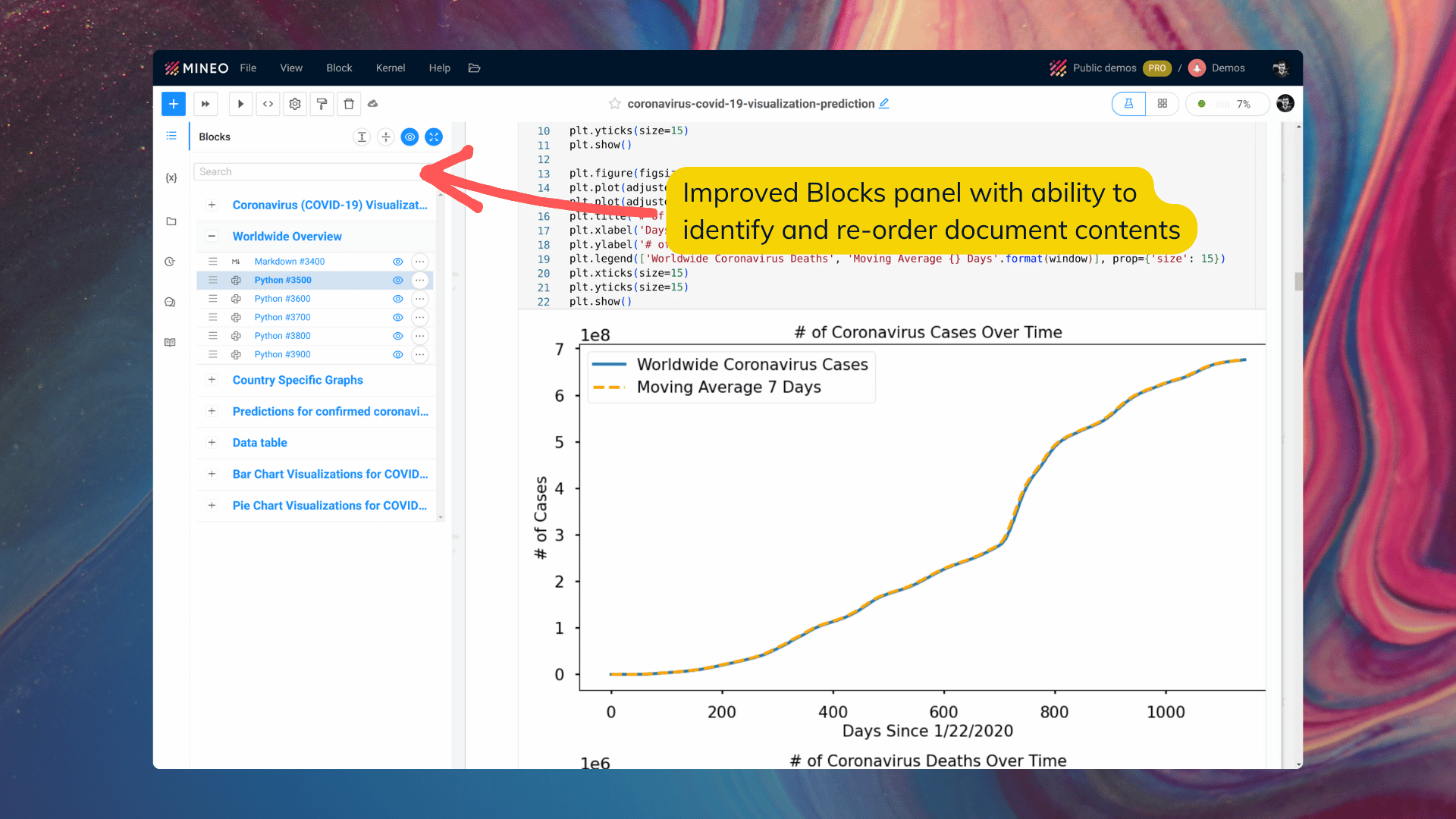Expand the Country Specific Graphs section
The height and width of the screenshot is (819, 1456).
click(x=212, y=380)
